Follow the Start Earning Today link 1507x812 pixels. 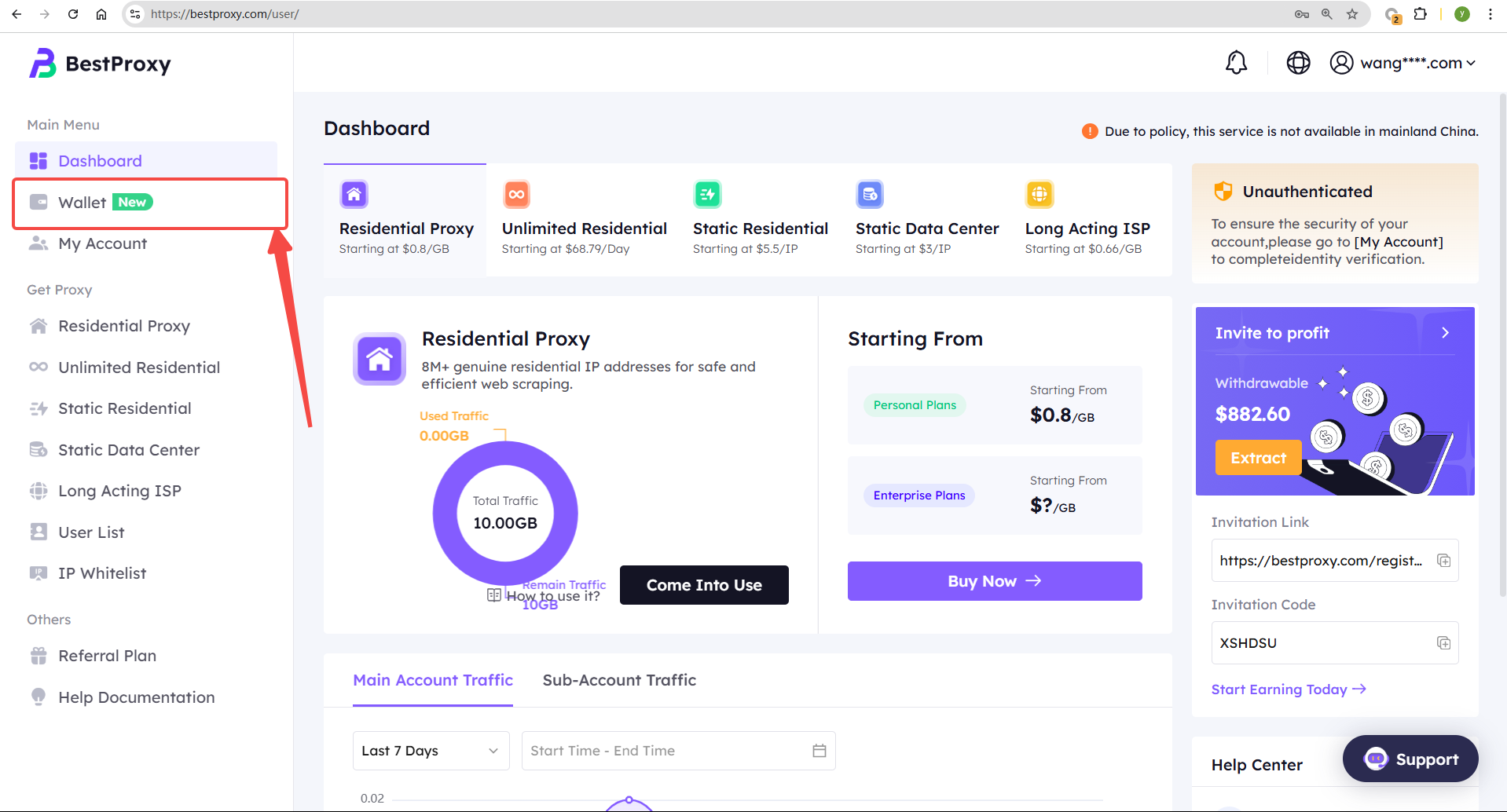tap(1289, 689)
